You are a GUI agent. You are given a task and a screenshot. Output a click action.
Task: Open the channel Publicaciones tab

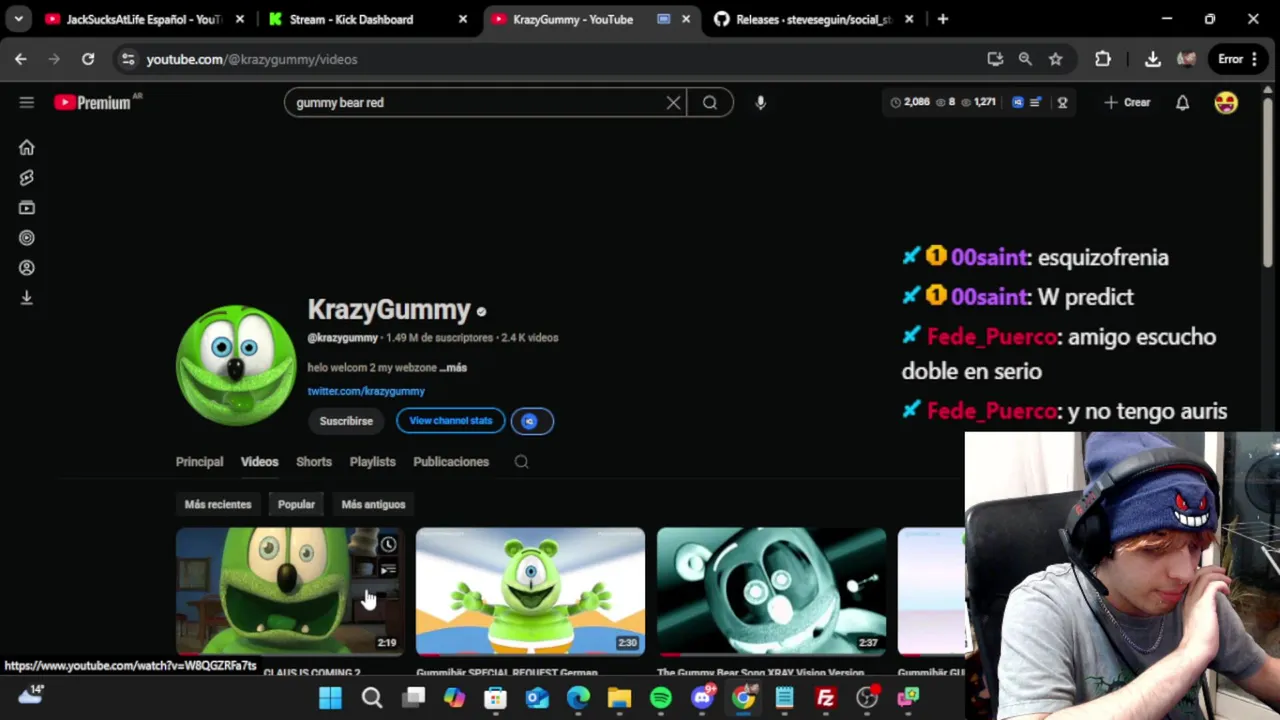tap(451, 462)
